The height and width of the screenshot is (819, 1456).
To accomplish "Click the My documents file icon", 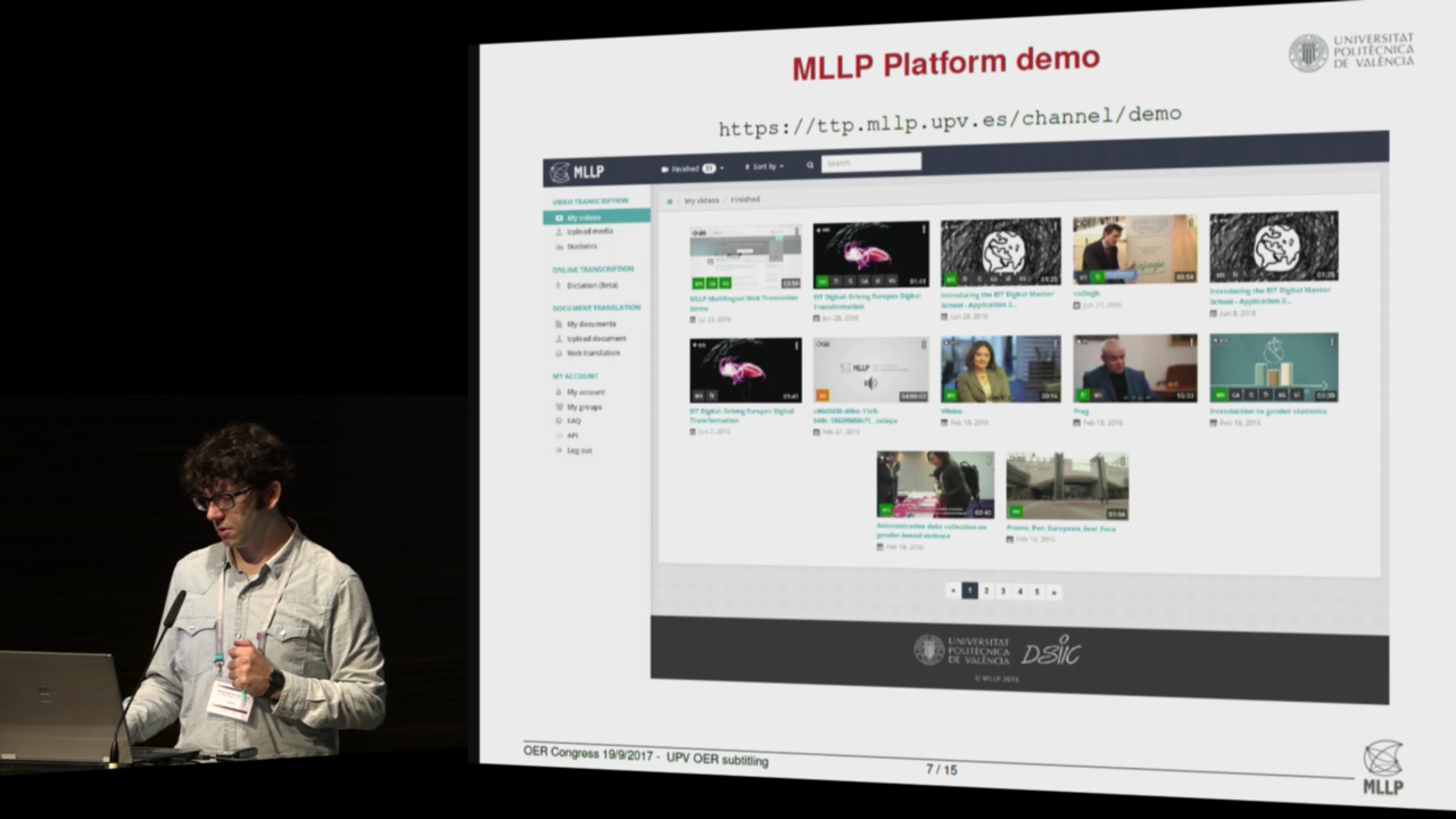I will [559, 325].
